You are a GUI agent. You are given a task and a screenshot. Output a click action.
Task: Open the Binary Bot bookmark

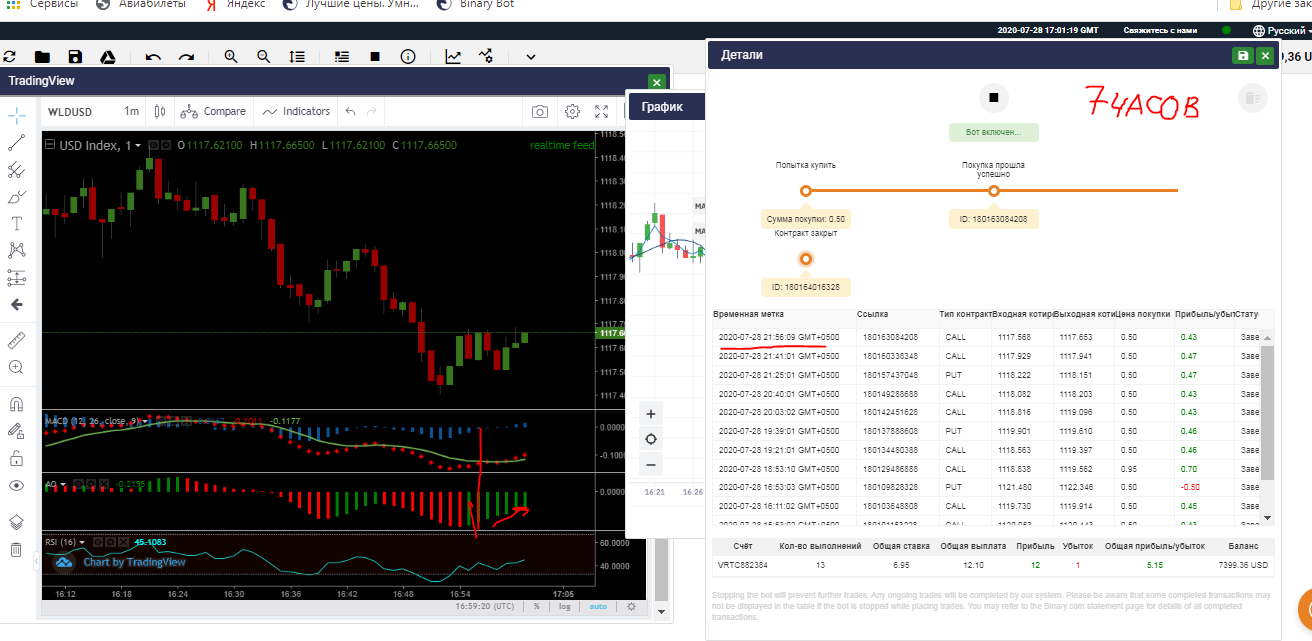476,5
